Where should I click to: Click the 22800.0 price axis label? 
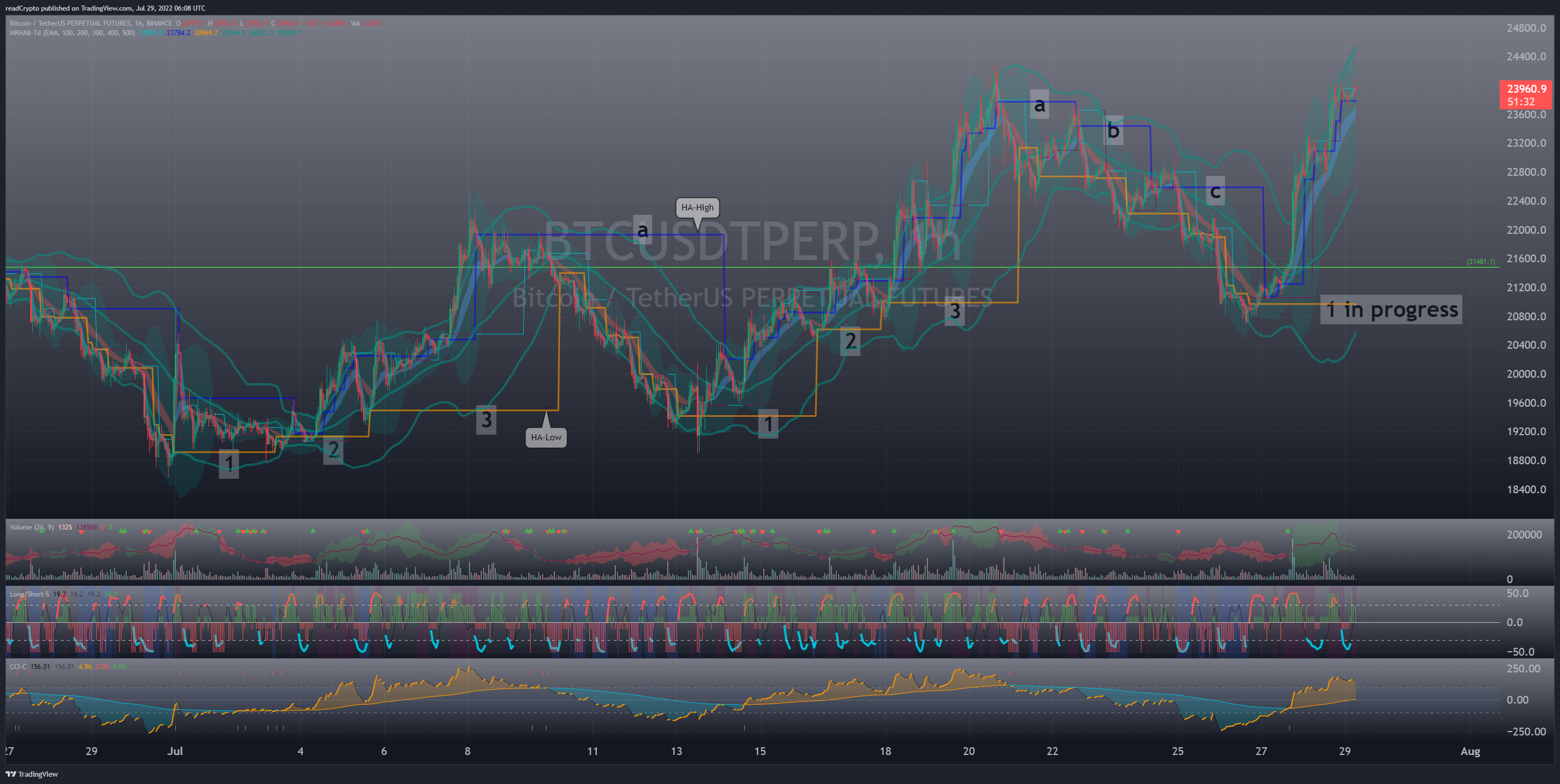(x=1526, y=172)
